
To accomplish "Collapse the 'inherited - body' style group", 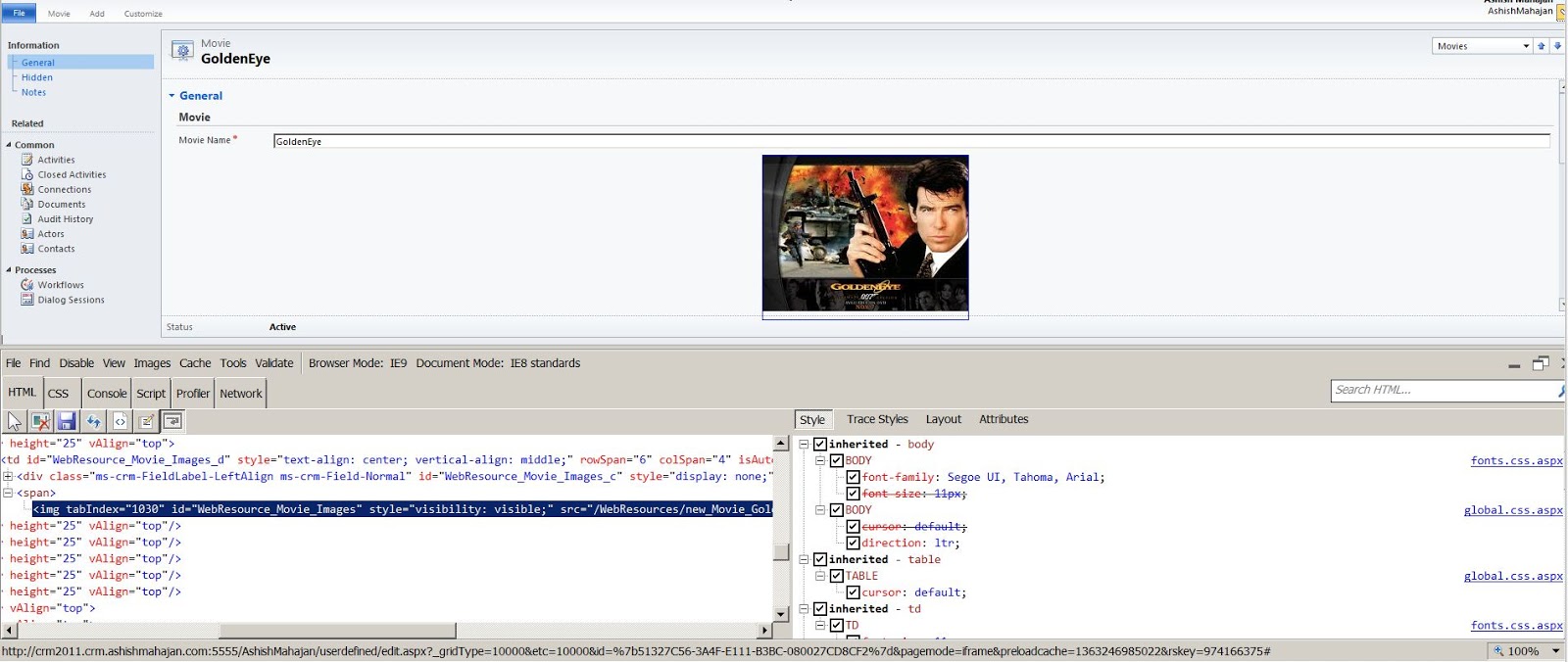I will tap(804, 444).
